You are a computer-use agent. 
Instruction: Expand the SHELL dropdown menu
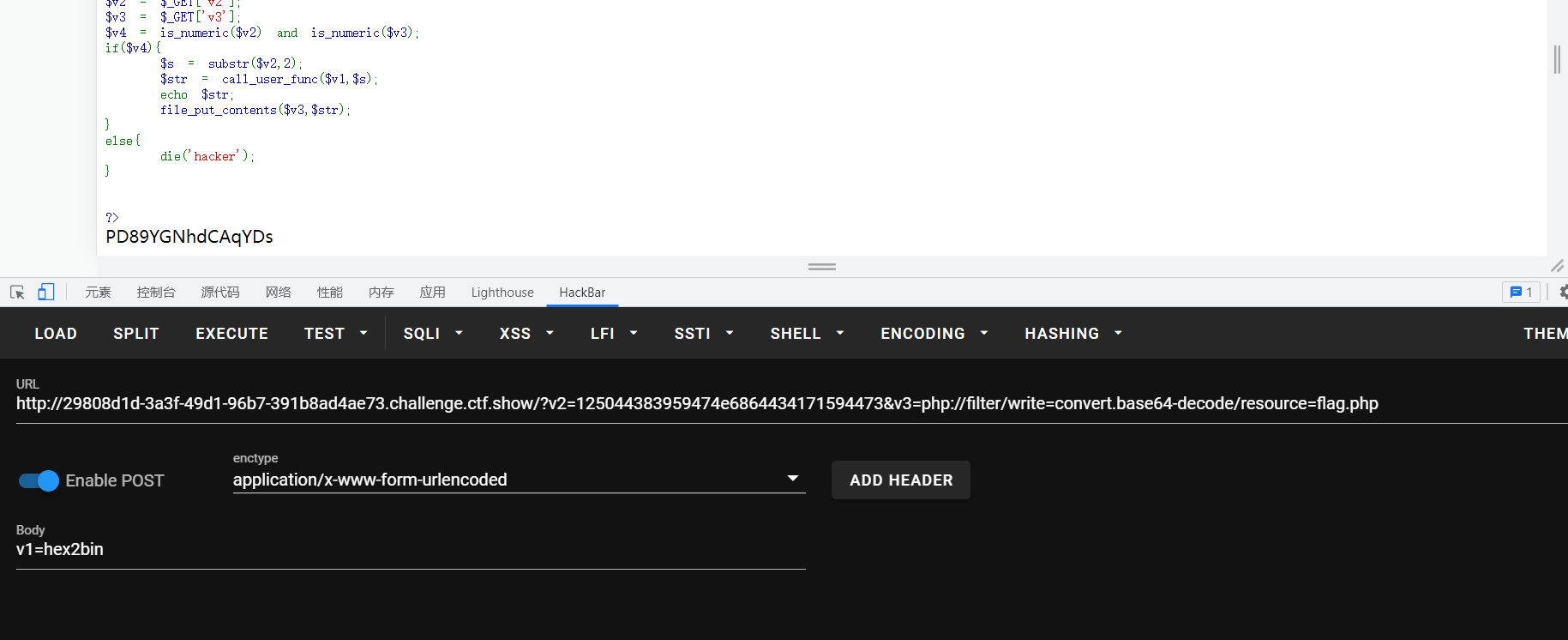(807, 334)
